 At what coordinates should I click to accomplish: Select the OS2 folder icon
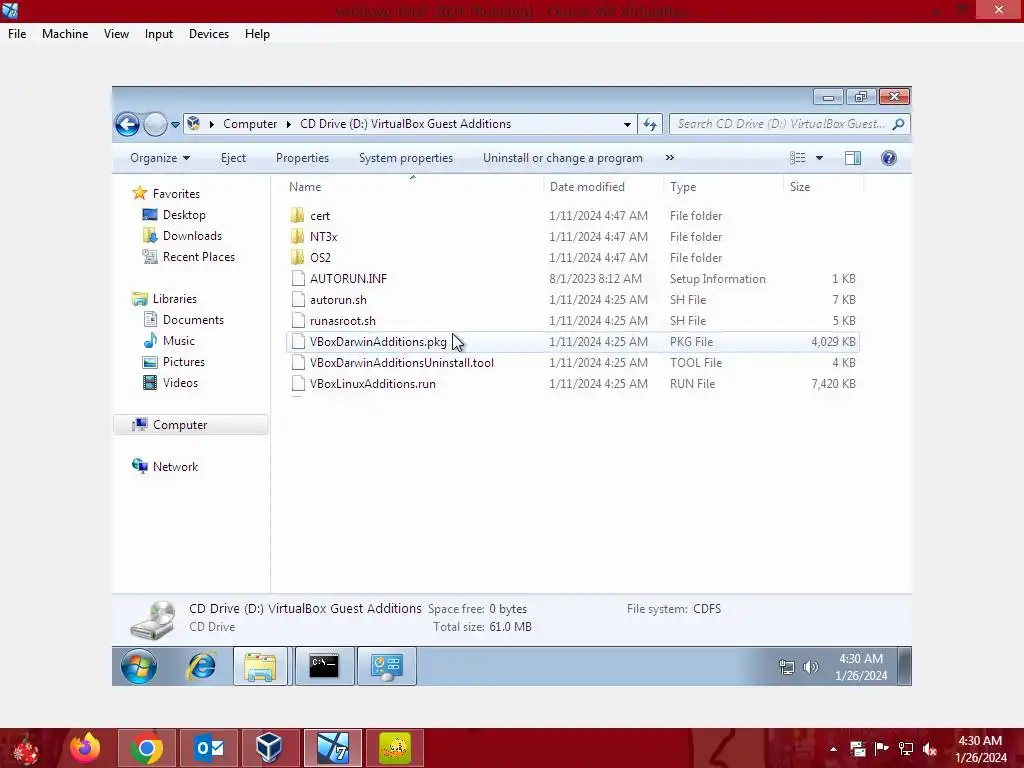[298, 257]
